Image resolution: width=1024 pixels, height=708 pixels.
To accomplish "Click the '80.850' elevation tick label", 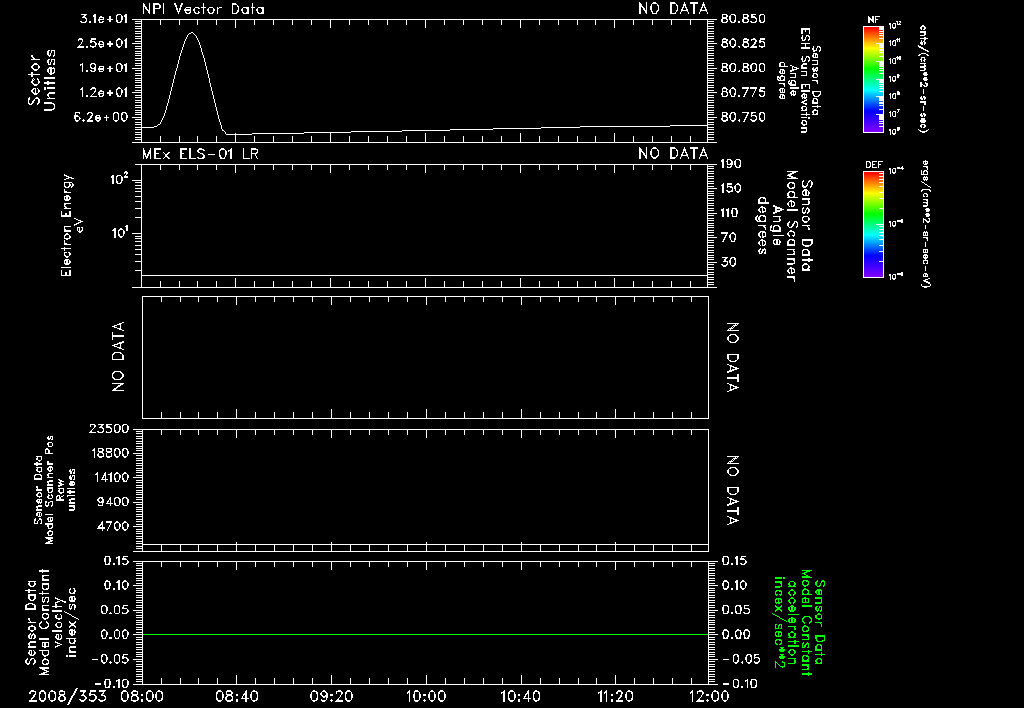I will pyautogui.click(x=743, y=18).
